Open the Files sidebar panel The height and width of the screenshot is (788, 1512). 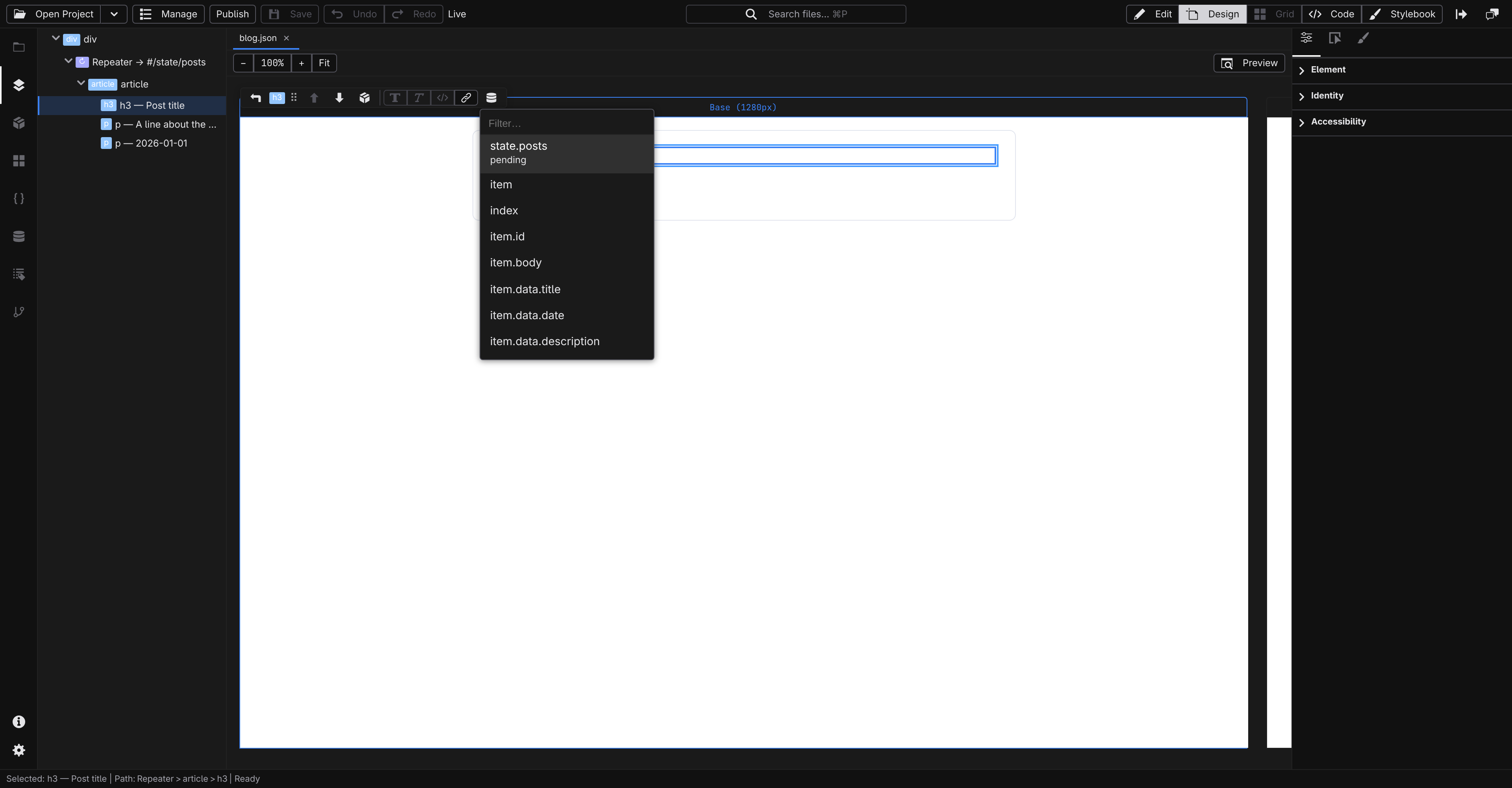(19, 47)
